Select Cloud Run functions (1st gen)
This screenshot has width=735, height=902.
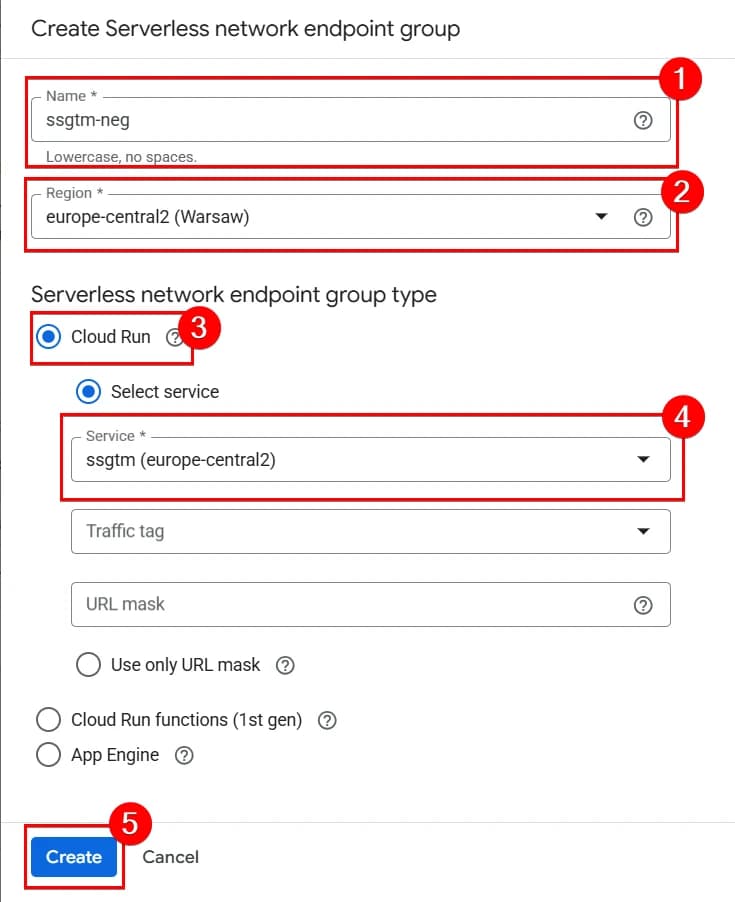tap(48, 719)
